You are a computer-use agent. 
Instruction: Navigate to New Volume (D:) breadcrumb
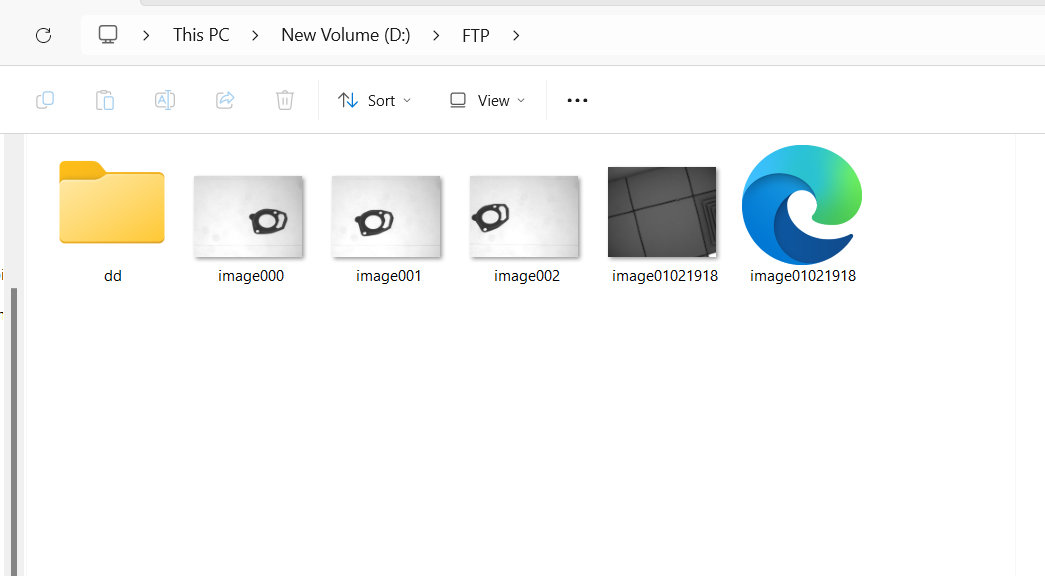coord(346,35)
